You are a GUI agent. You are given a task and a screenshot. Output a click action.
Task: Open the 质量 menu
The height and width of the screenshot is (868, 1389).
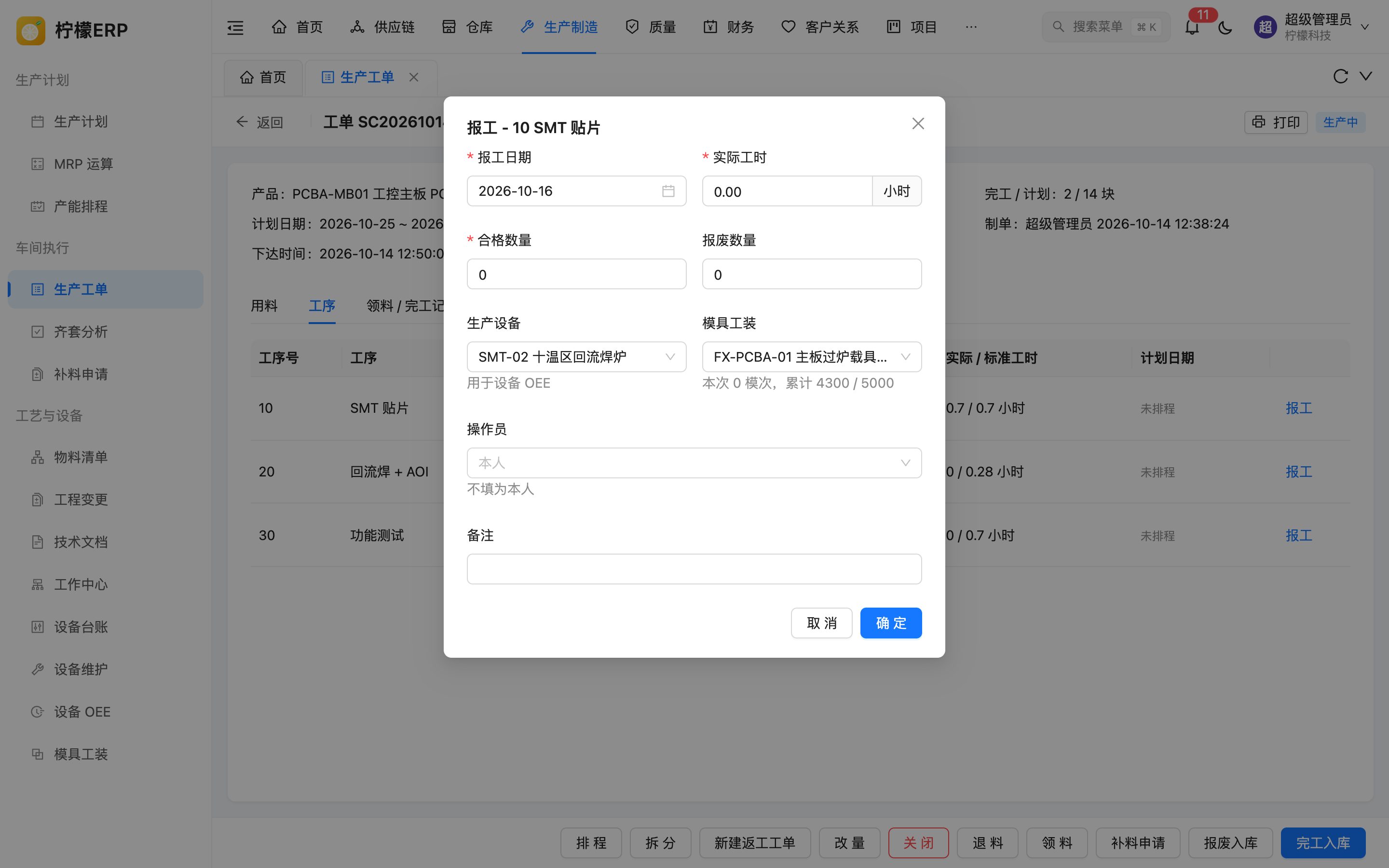pyautogui.click(x=650, y=27)
